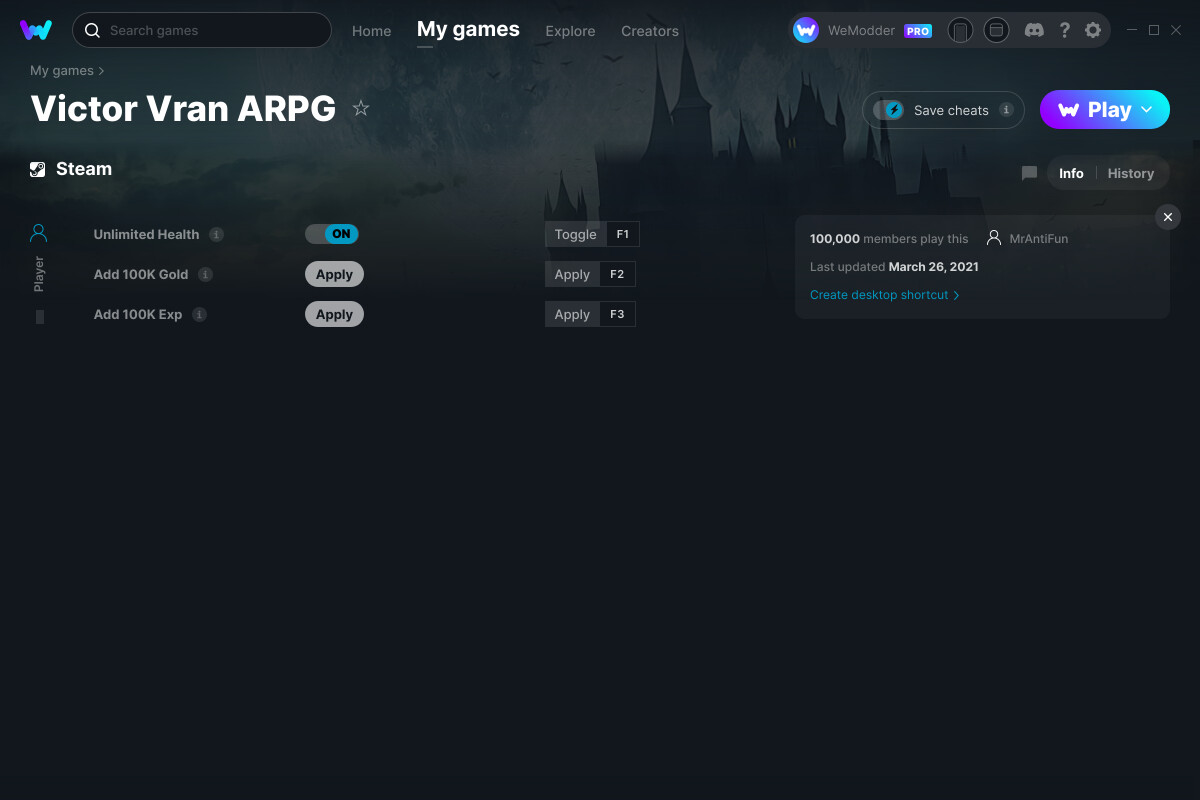Switch to the History tab
Image resolution: width=1200 pixels, height=800 pixels.
[1131, 173]
